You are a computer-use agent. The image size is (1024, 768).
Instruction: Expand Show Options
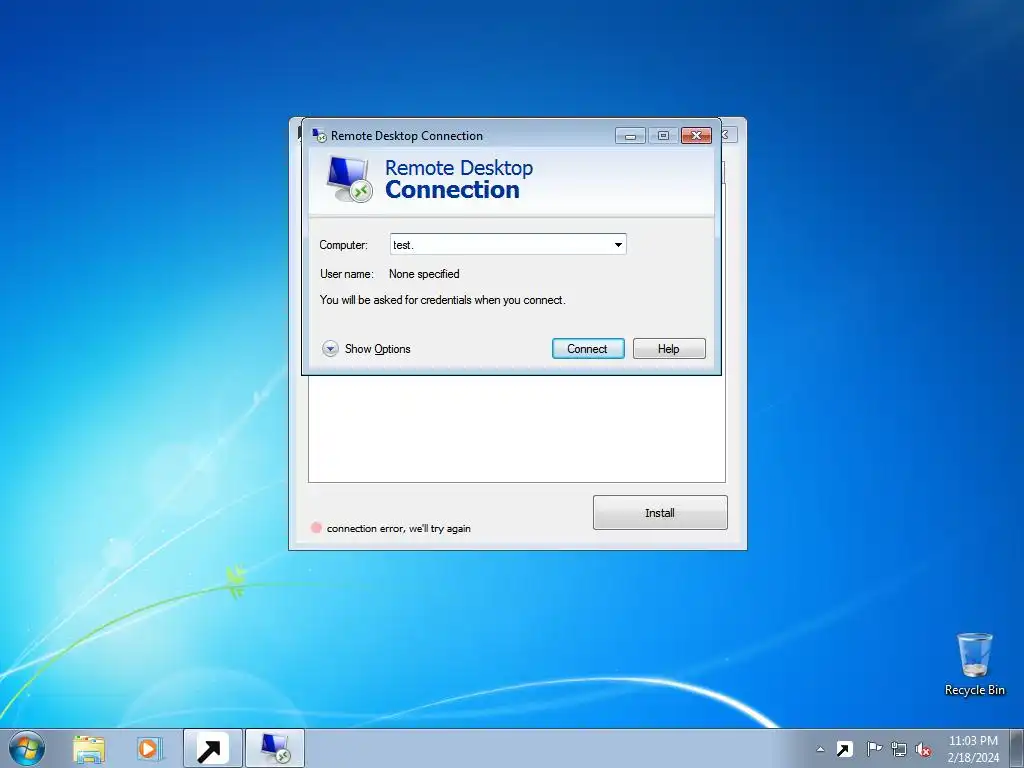(x=366, y=349)
